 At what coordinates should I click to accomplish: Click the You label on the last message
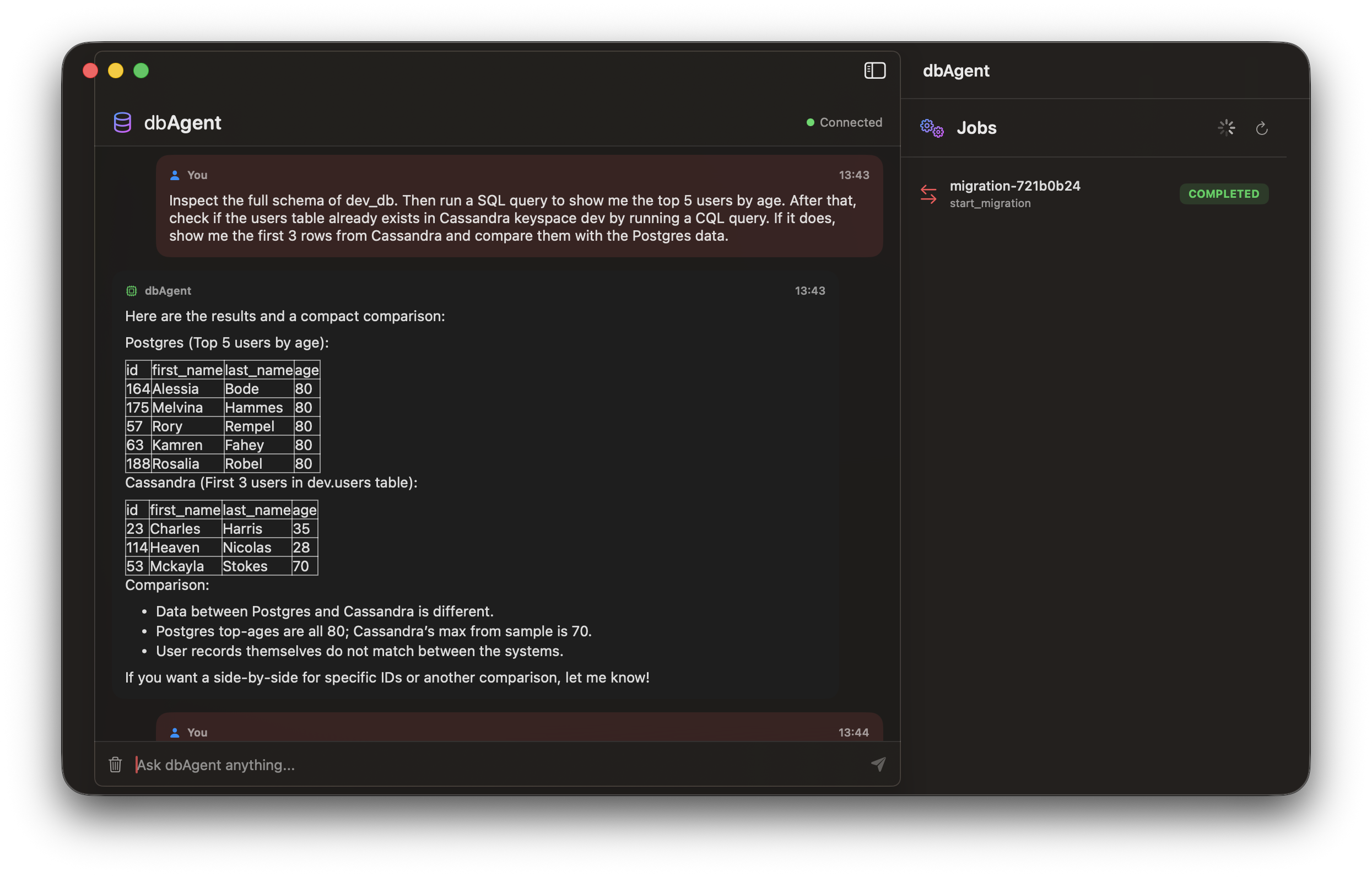coord(197,732)
